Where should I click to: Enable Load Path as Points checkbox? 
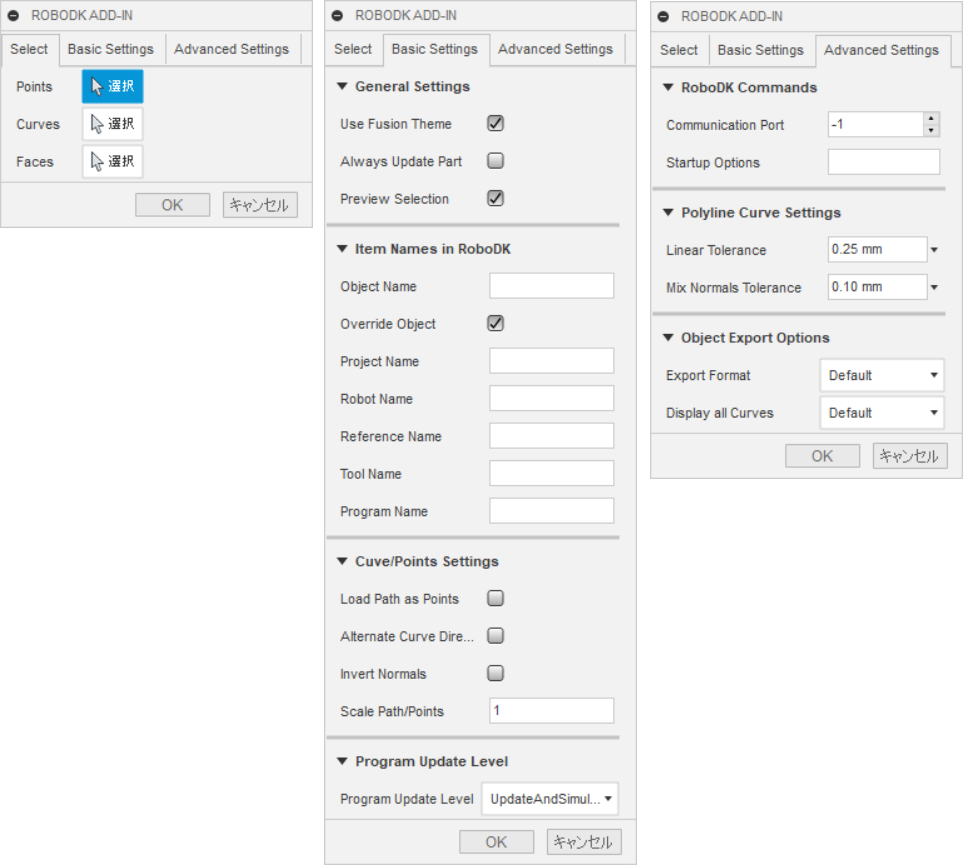[x=496, y=598]
